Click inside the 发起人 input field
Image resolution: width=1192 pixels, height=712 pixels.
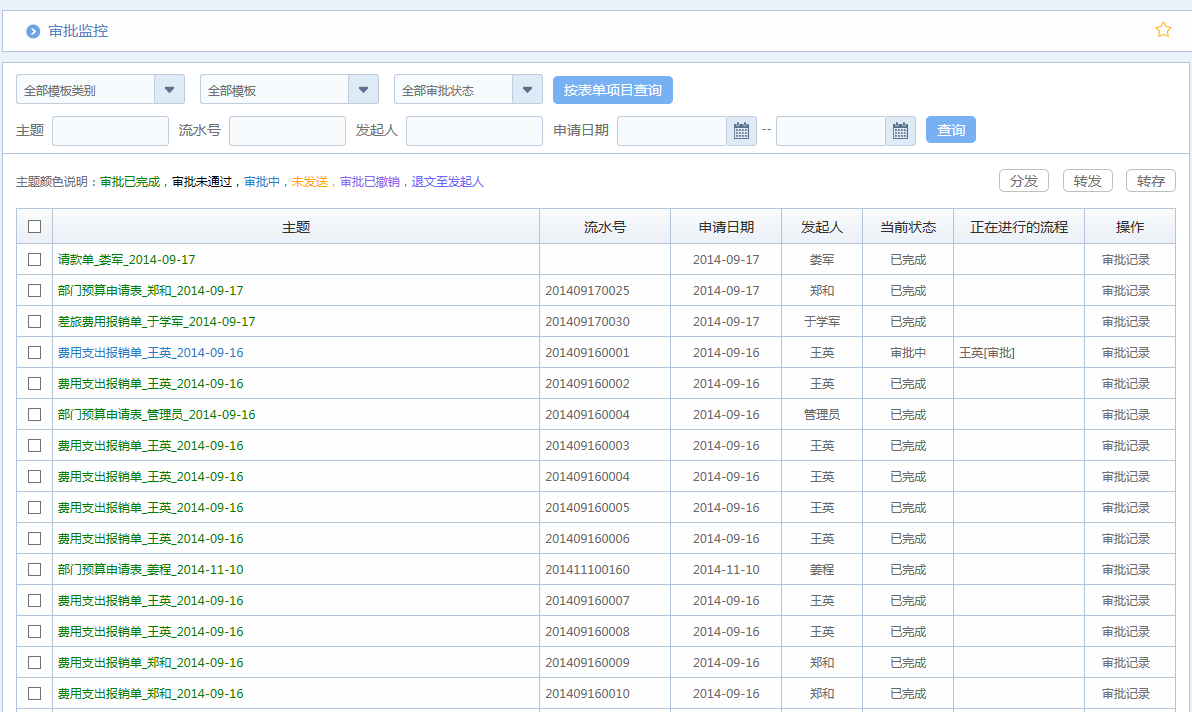point(474,130)
